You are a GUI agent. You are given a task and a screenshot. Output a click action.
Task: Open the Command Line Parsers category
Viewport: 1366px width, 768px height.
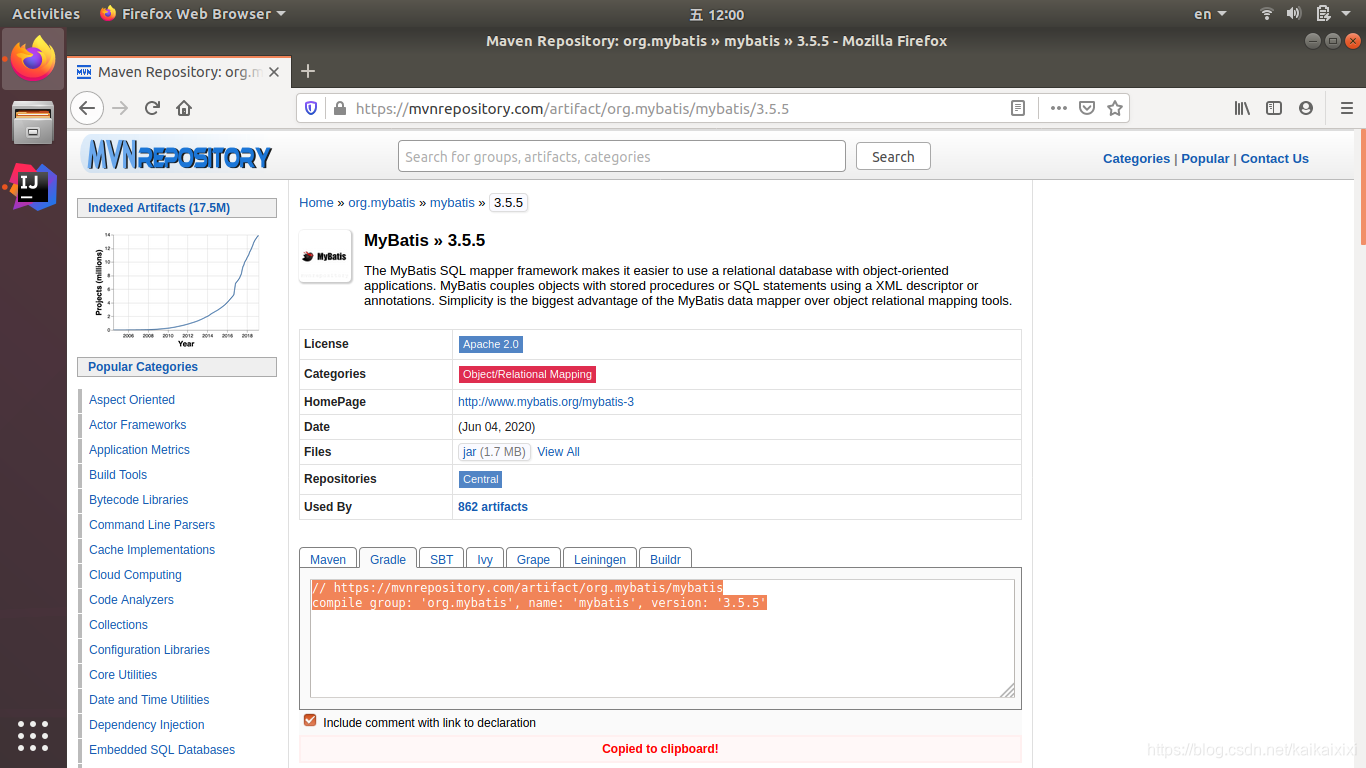[152, 525]
